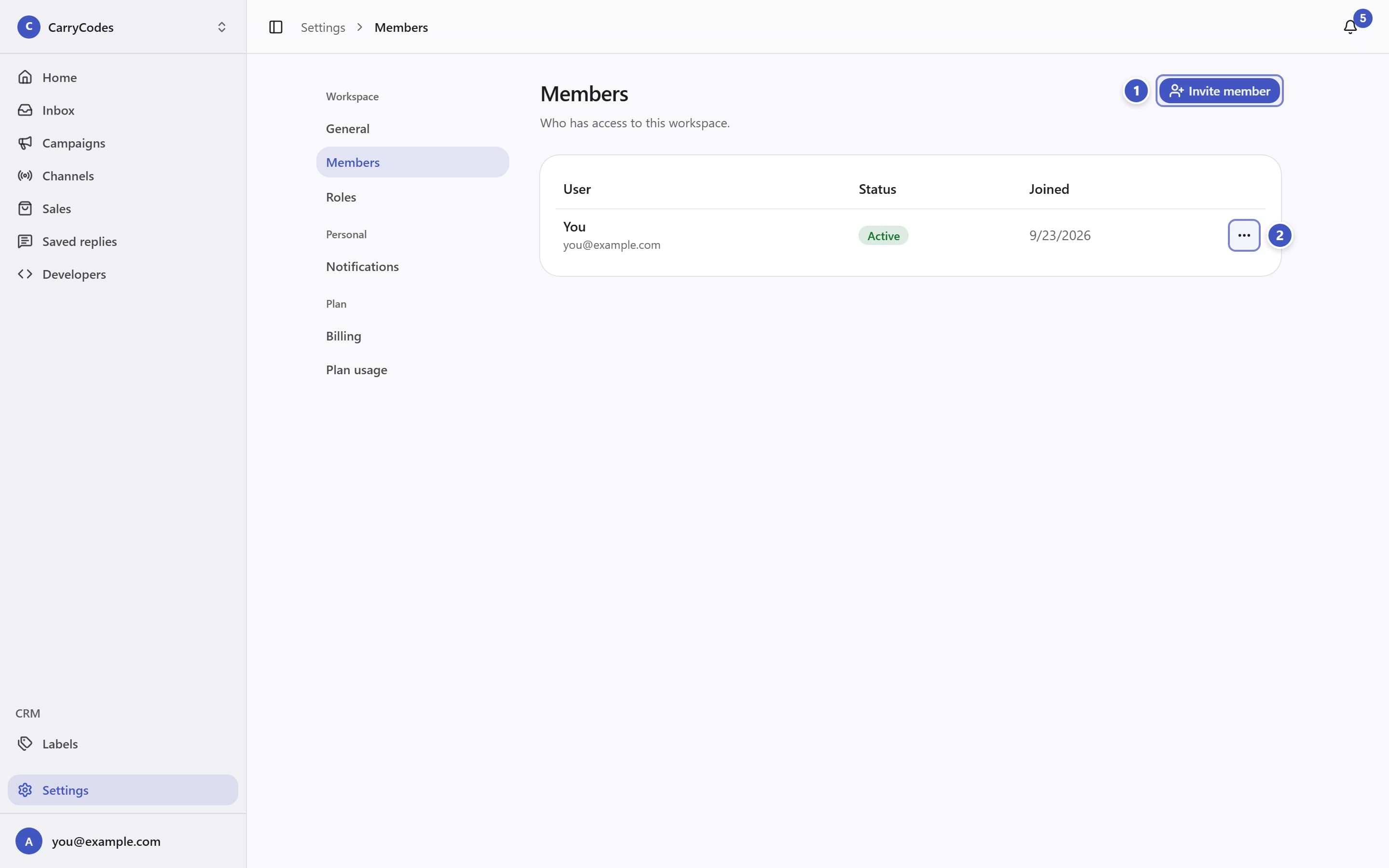
Task: Click the Settings breadcrumb link
Action: [x=323, y=27]
